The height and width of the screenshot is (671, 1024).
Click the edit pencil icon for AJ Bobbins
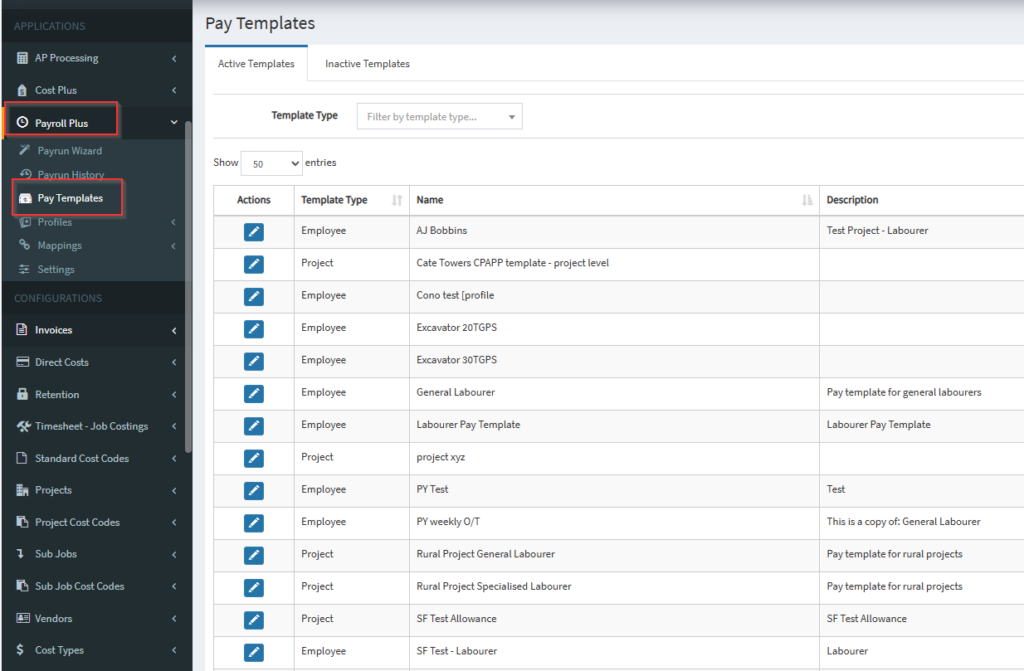click(x=254, y=232)
